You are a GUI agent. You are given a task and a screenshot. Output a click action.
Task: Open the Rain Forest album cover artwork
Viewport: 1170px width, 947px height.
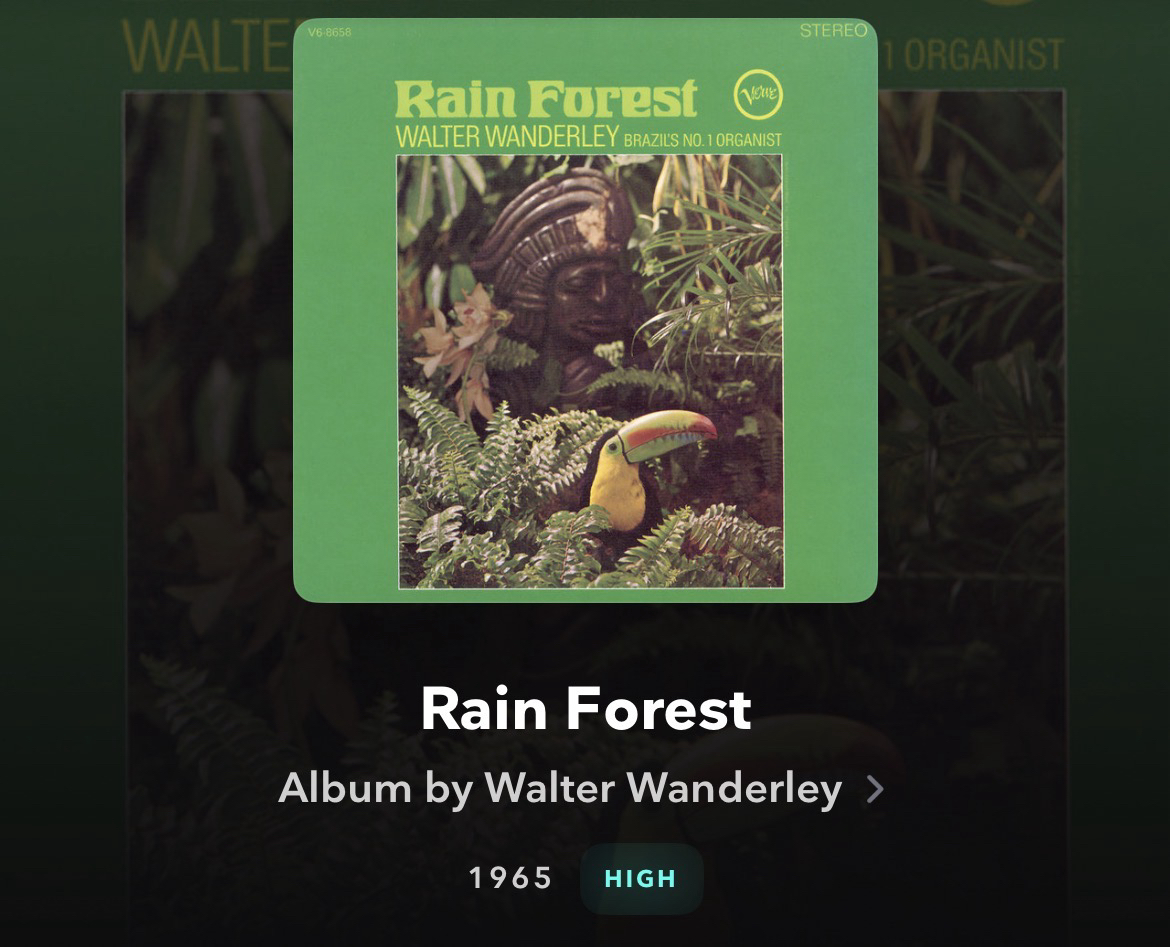(585, 310)
